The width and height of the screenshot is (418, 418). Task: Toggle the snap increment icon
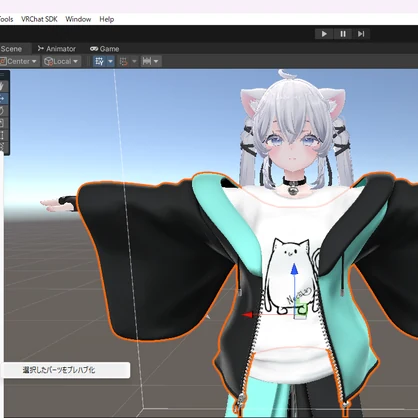tap(124, 61)
